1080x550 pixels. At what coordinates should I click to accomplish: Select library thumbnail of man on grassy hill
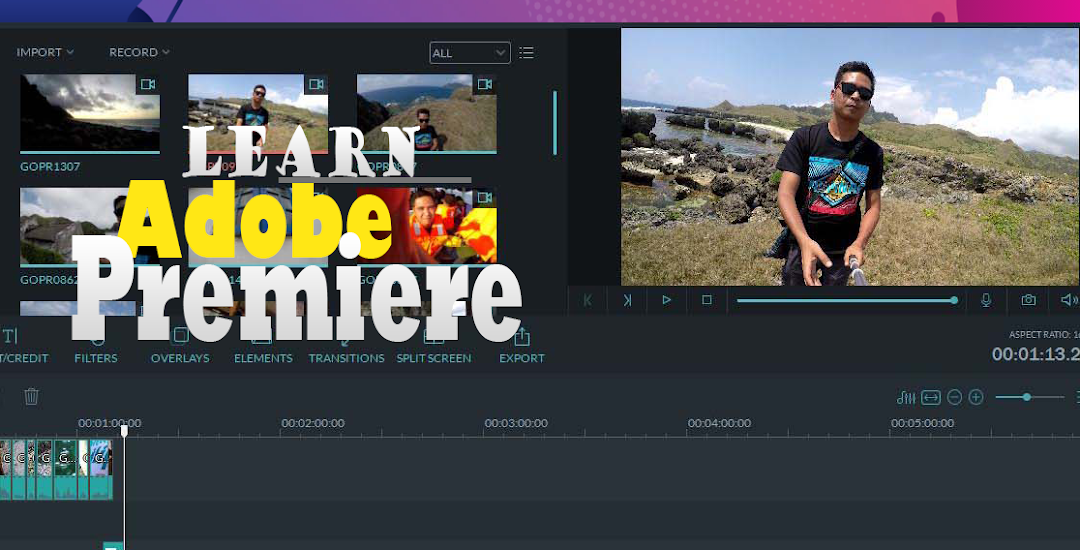(x=426, y=114)
